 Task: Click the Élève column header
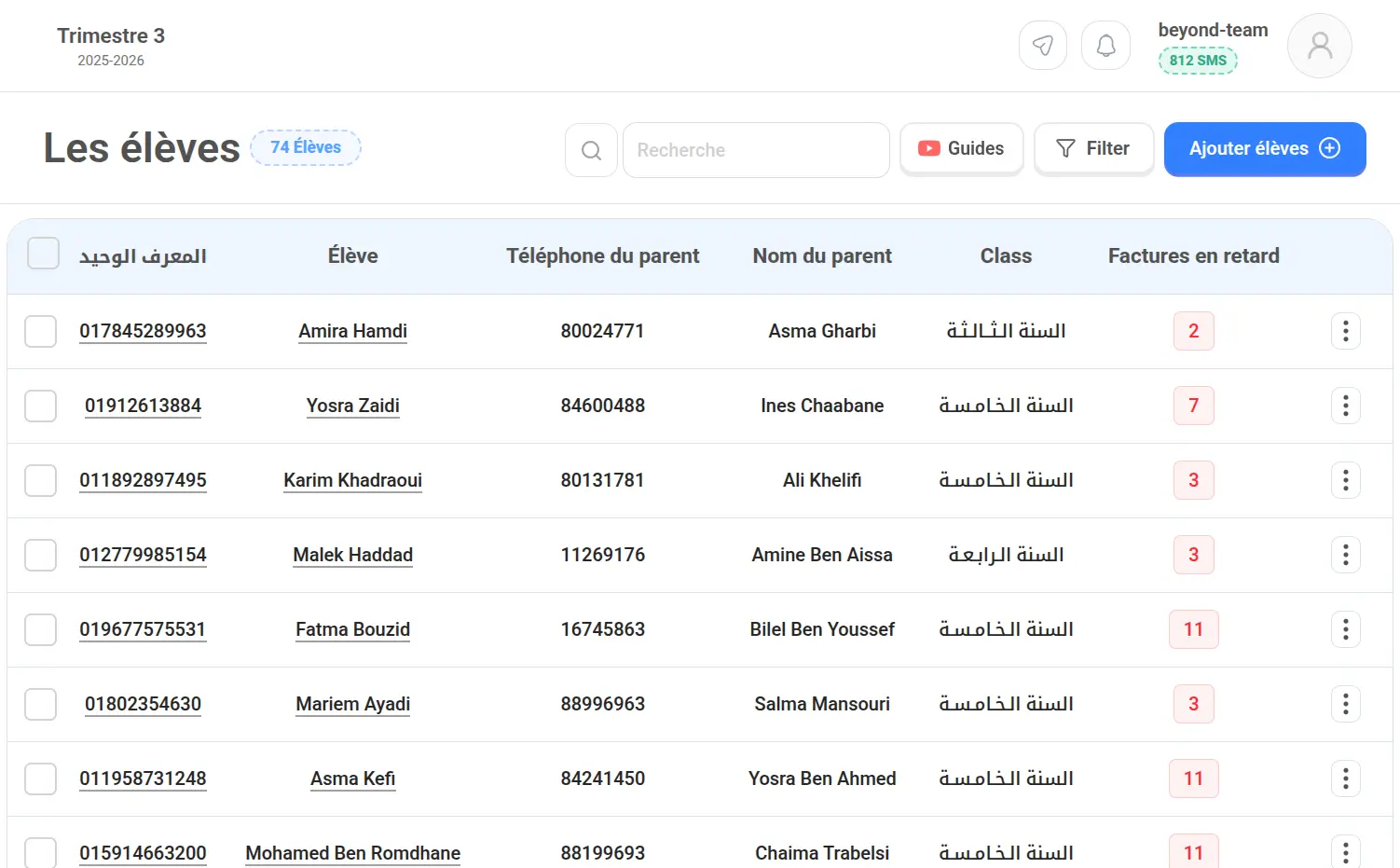tap(352, 255)
